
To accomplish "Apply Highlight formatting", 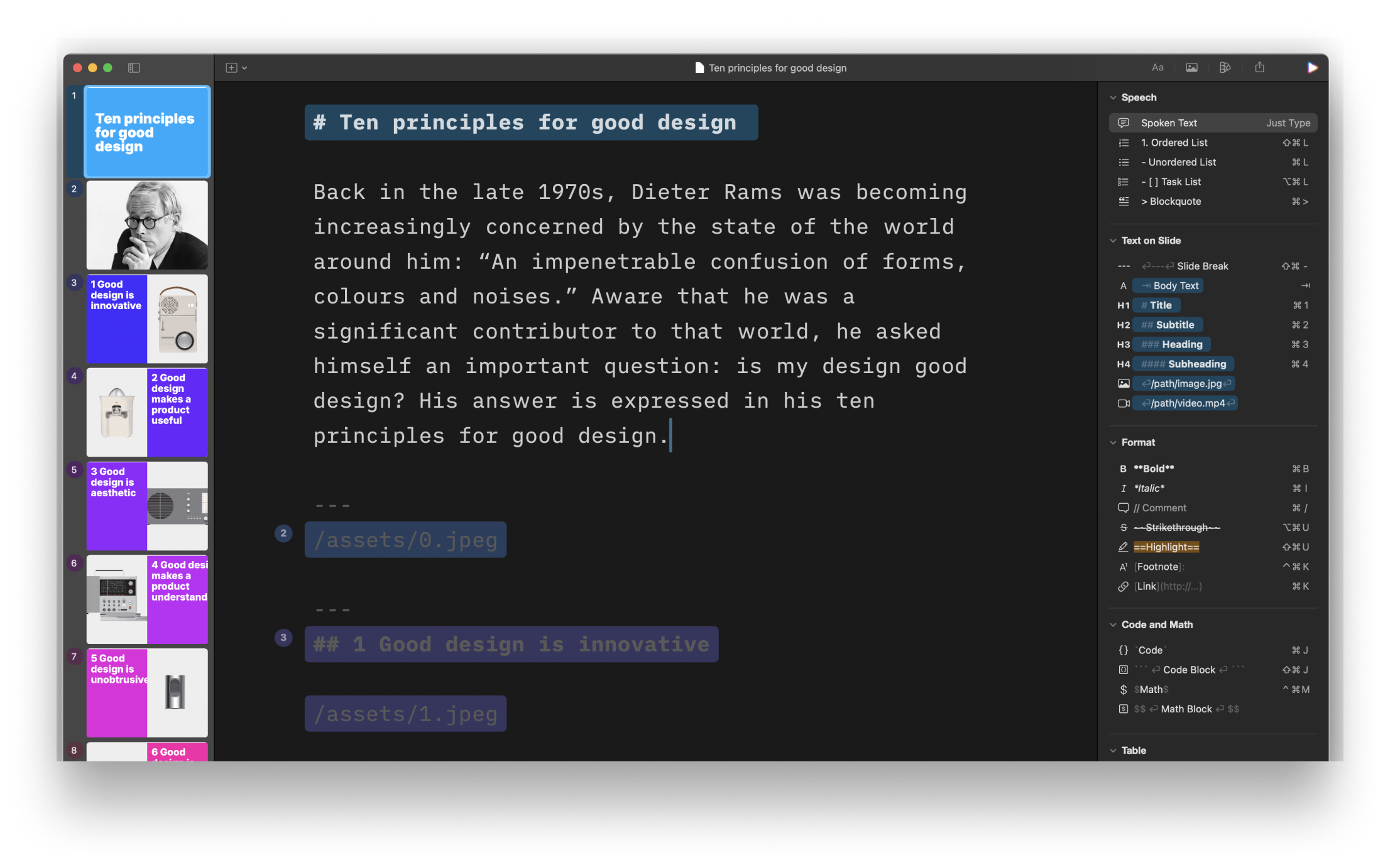I will [1166, 547].
